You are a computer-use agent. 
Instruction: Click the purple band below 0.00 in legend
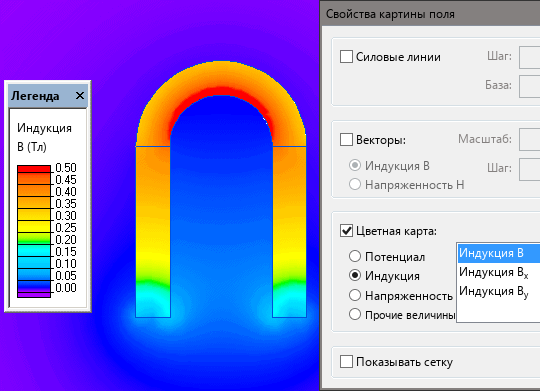point(34,295)
